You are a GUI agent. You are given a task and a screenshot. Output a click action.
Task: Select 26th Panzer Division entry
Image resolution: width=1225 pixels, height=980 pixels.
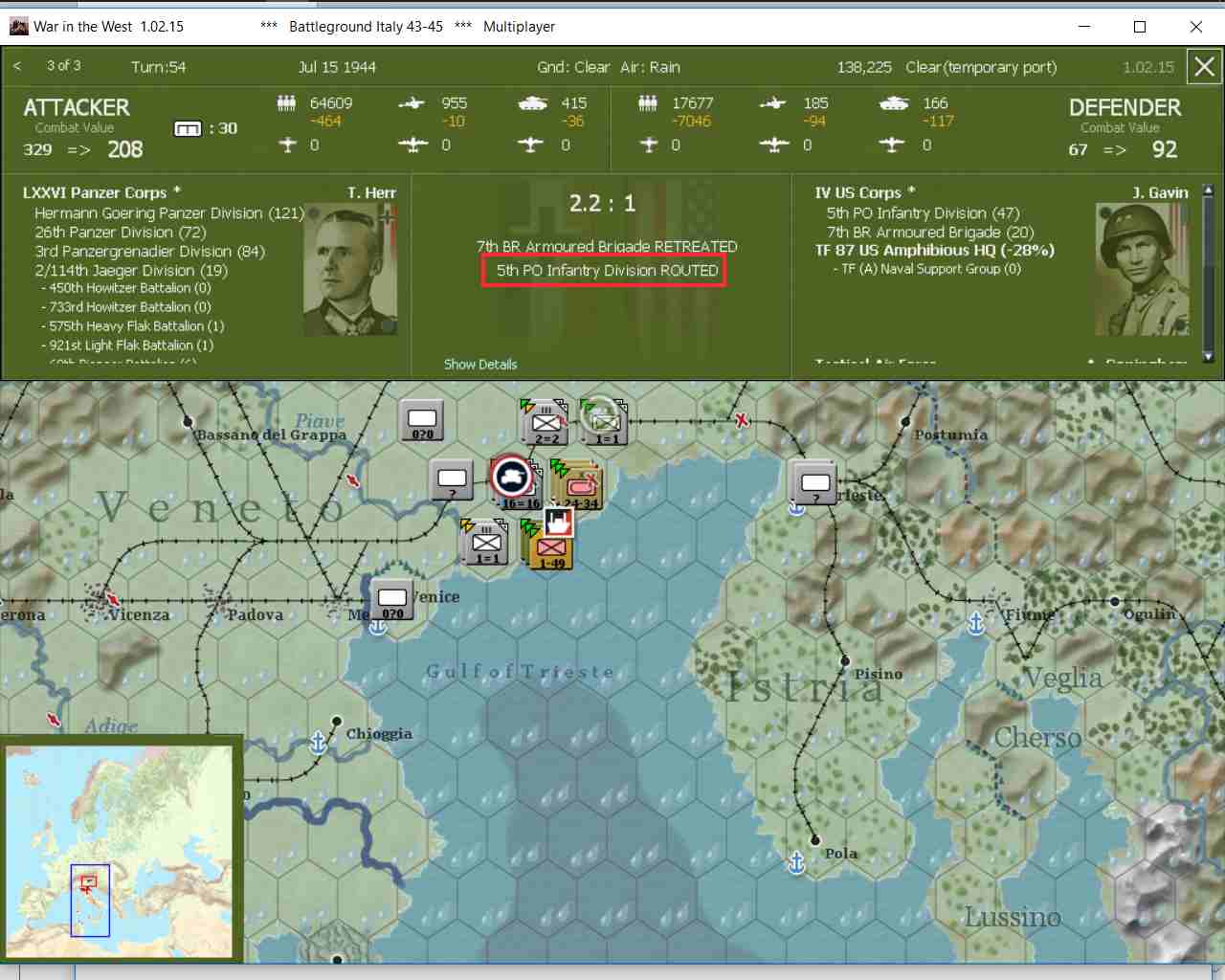point(120,233)
